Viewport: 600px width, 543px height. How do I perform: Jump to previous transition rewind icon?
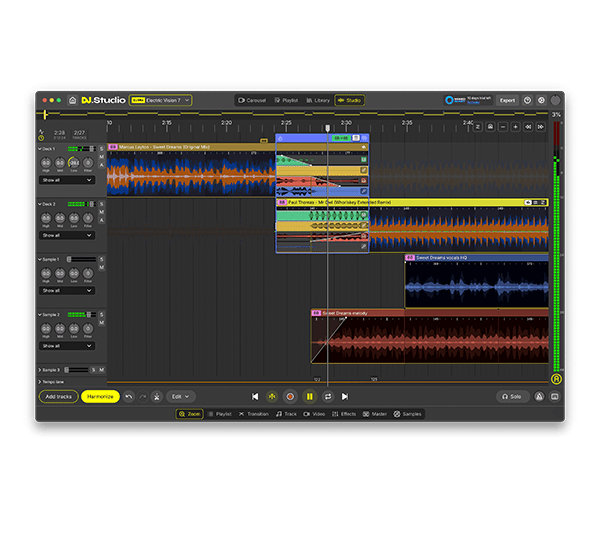click(528, 127)
